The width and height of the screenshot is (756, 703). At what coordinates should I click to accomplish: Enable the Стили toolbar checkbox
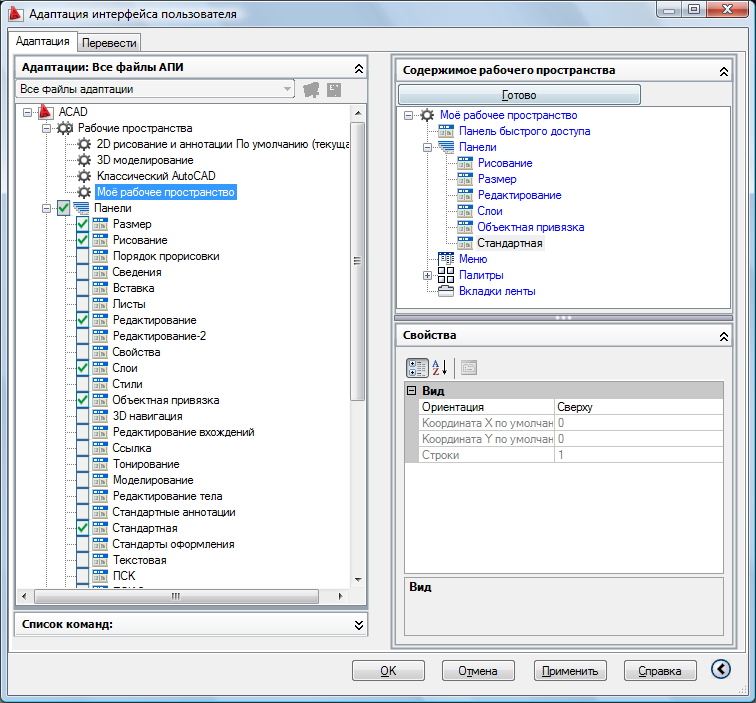(82, 384)
